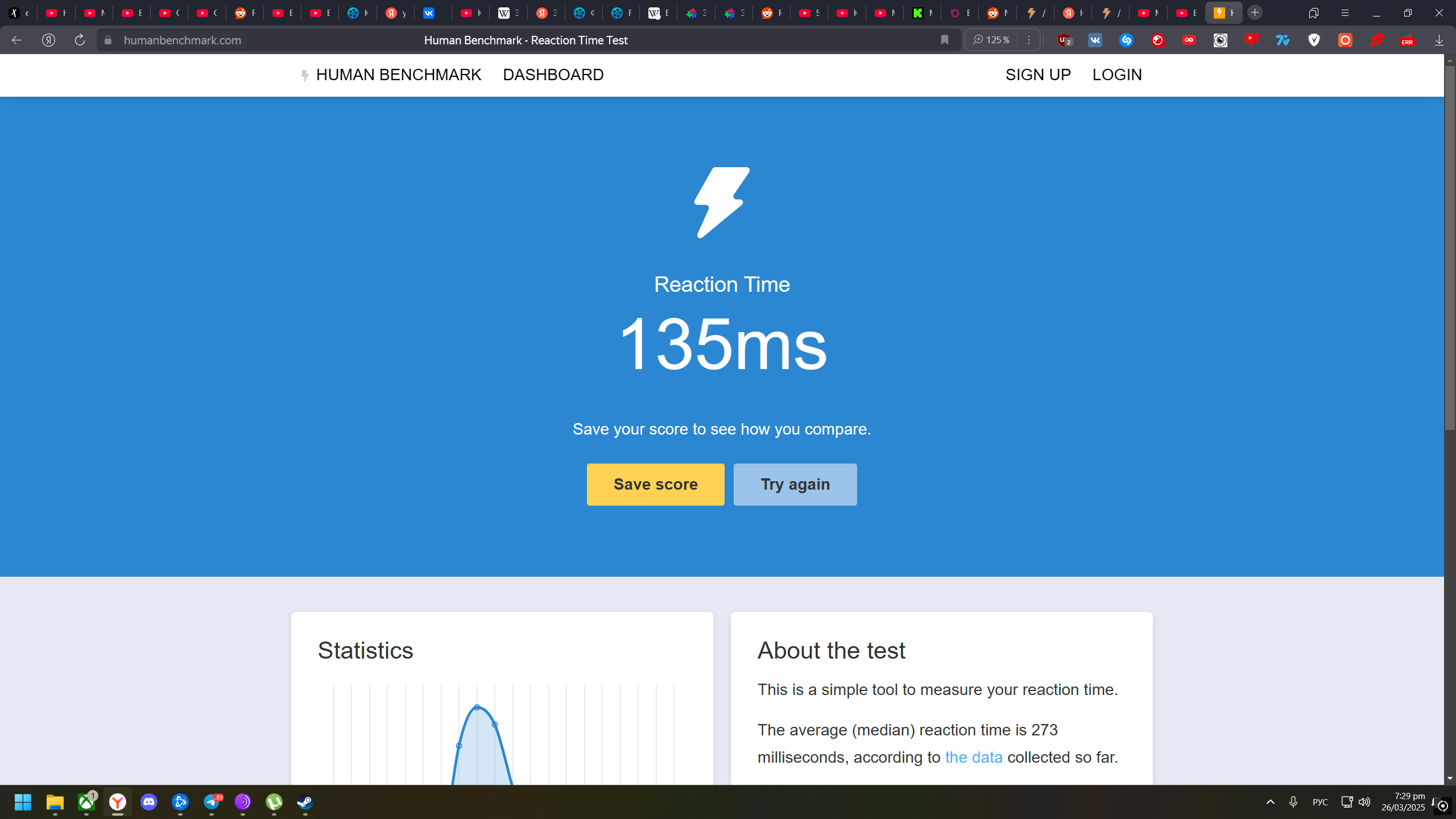Image resolution: width=1456 pixels, height=819 pixels.
Task: Open the DASHBOARD nav link
Action: 553,75
